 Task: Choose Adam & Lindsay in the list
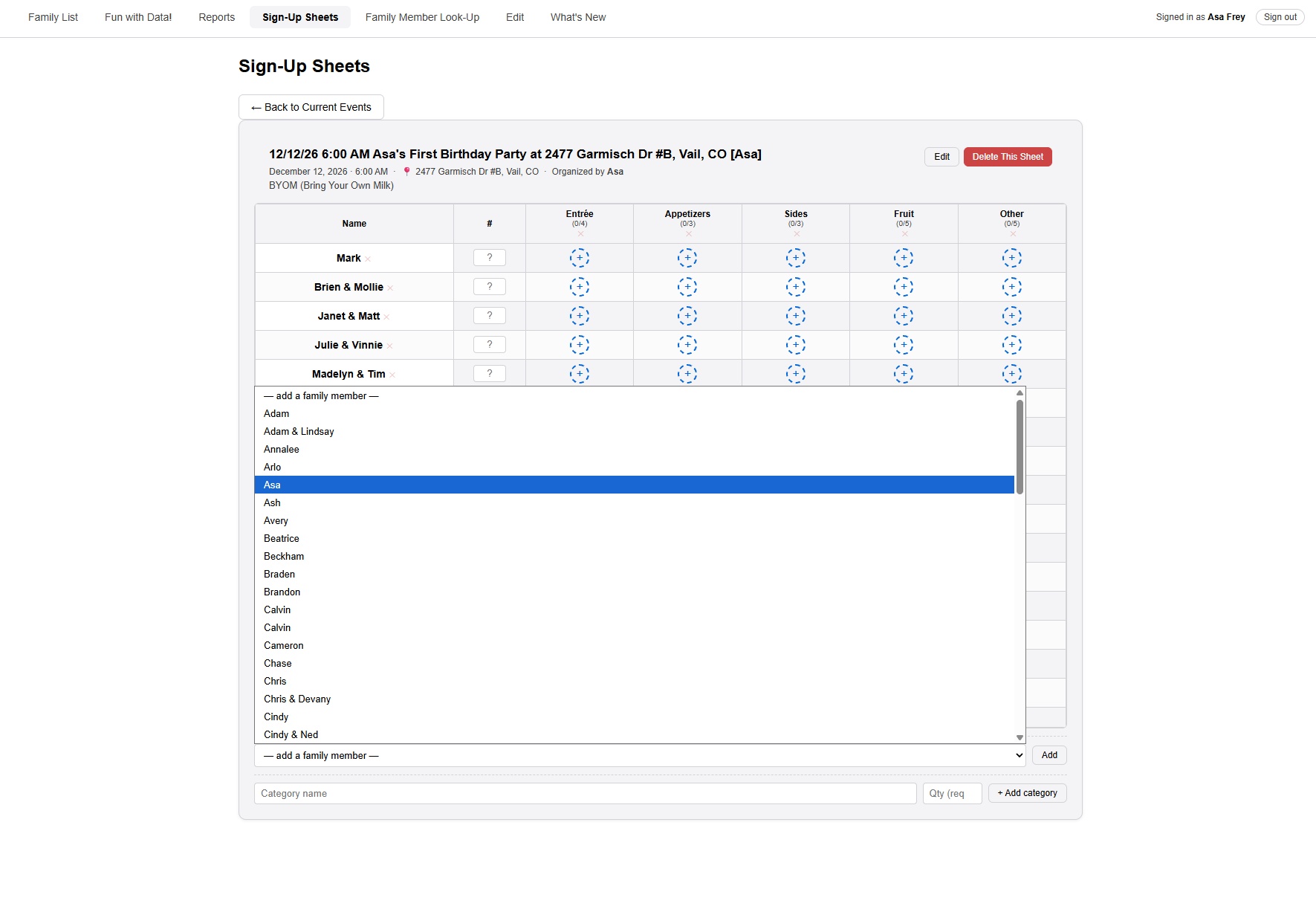point(634,431)
